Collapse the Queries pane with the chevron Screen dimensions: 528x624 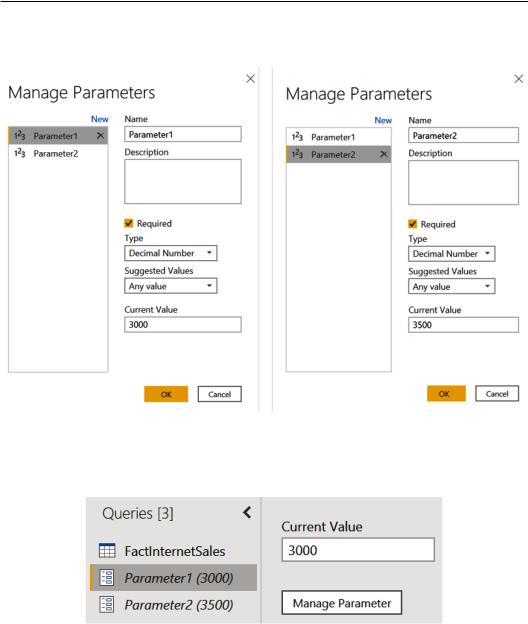pyautogui.click(x=247, y=513)
